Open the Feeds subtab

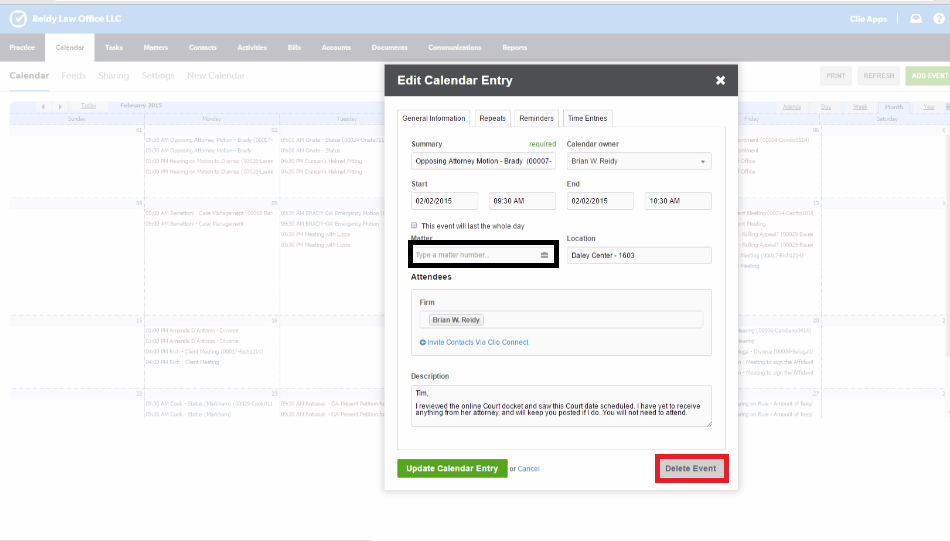click(73, 76)
